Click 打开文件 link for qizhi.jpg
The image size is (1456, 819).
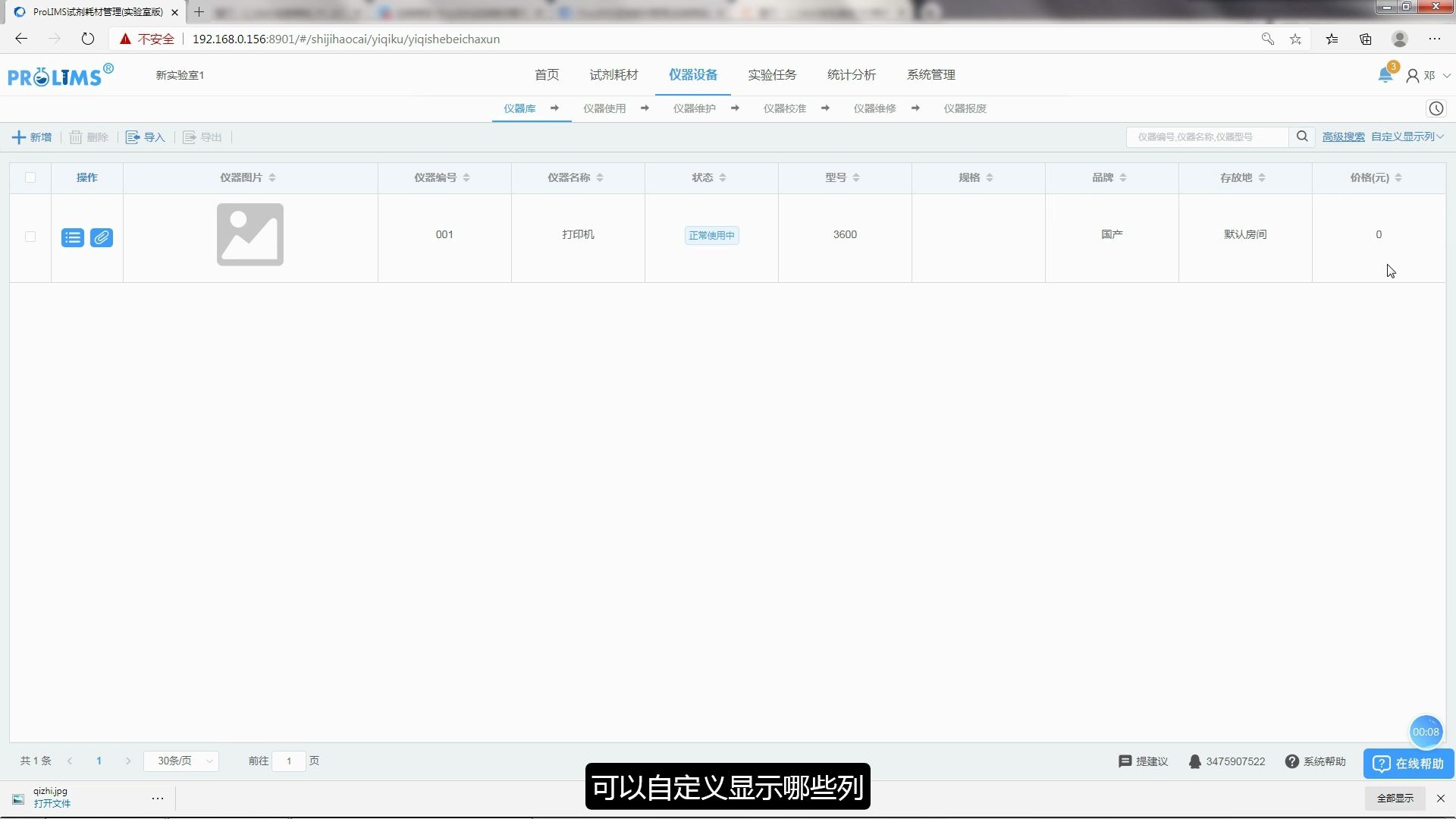tap(52, 804)
